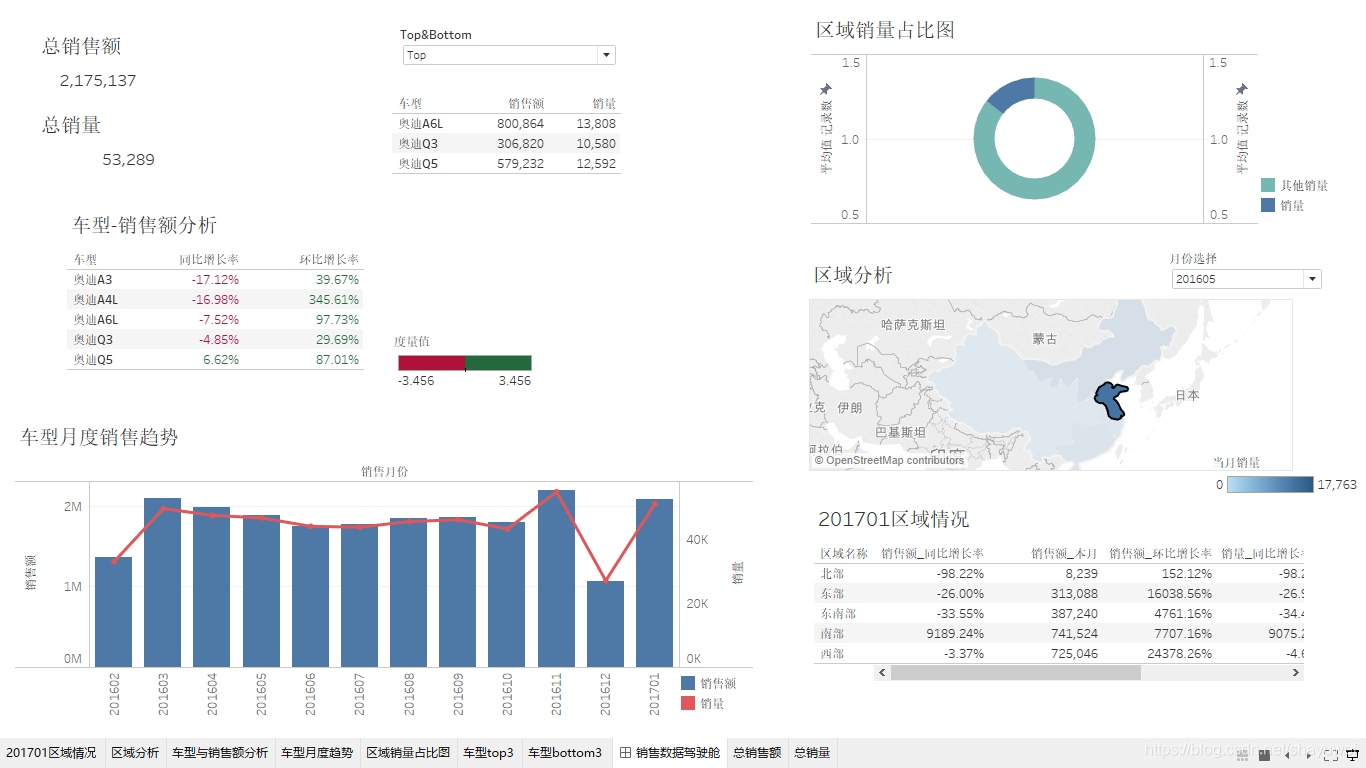
Task: Open the 车型bottom3 tab
Action: point(565,753)
